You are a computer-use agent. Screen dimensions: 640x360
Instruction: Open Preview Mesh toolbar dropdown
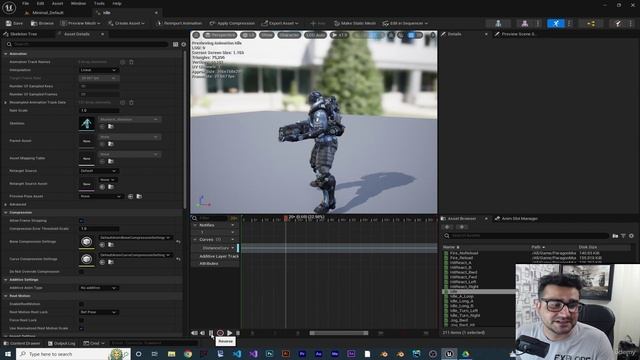(x=80, y=23)
